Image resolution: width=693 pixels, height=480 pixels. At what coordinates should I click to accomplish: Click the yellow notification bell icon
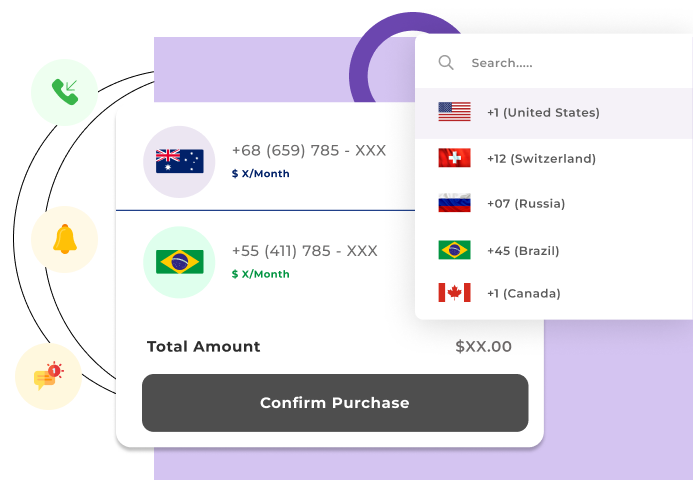point(65,239)
